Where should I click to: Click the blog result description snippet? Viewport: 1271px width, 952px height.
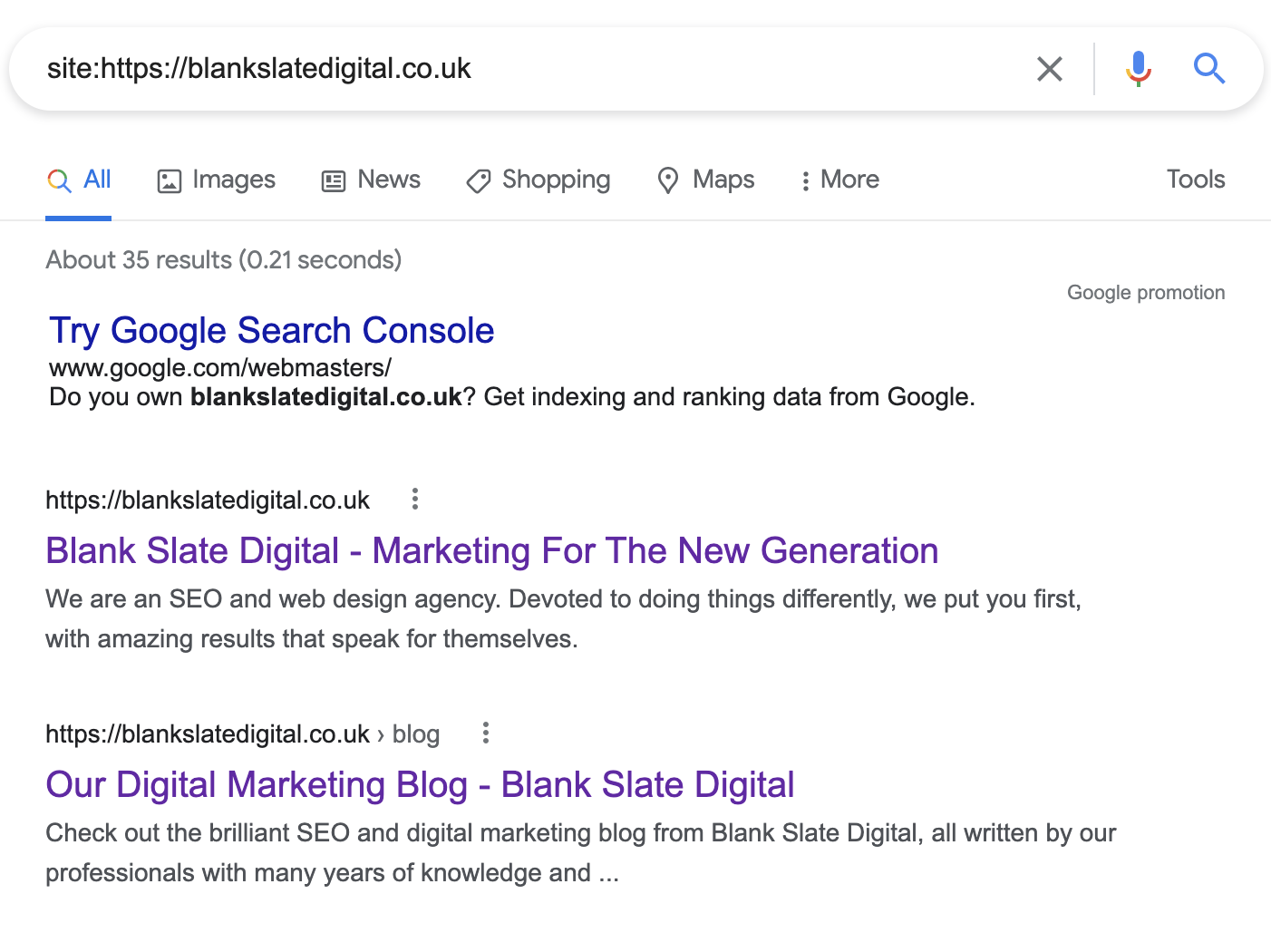coord(581,853)
